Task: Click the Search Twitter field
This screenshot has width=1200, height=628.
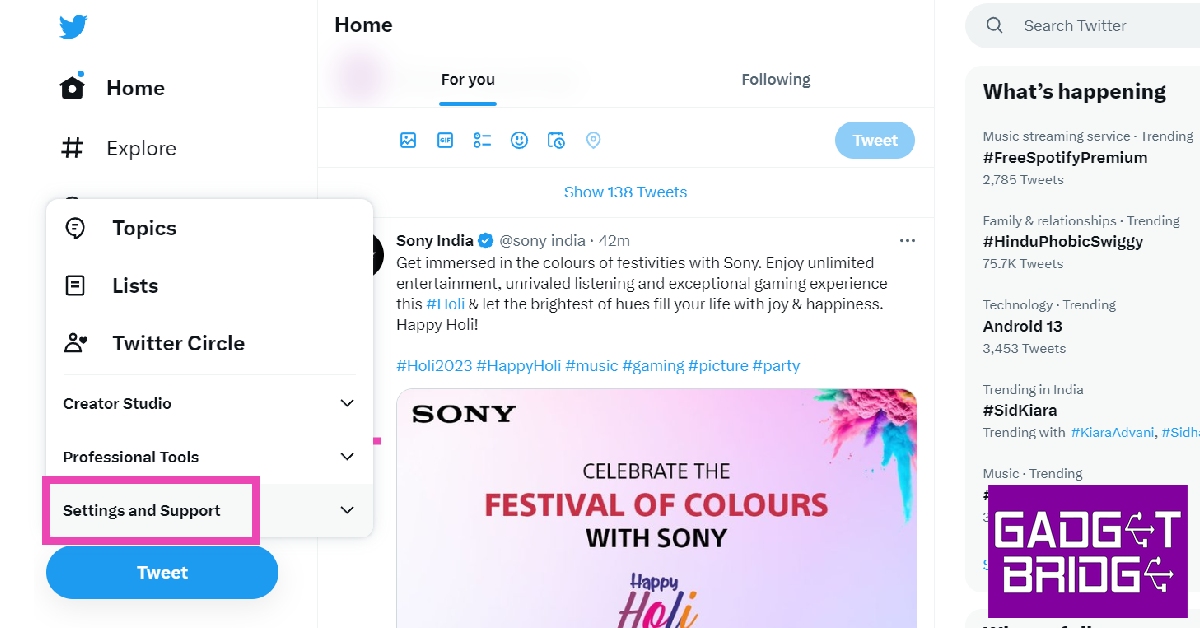Action: coord(1090,26)
